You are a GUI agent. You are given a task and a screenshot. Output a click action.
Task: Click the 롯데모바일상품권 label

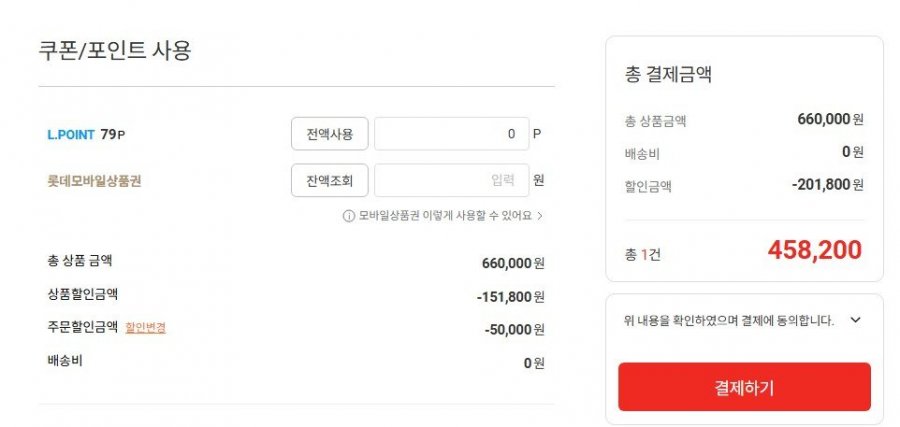coord(94,181)
